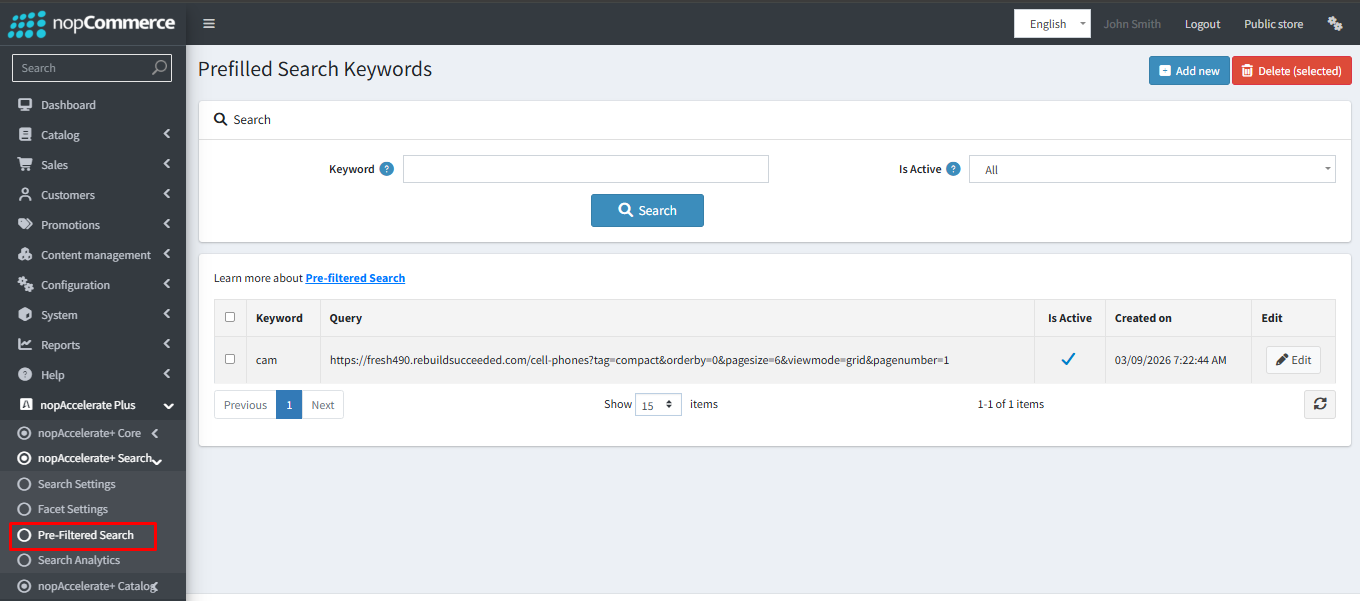Expand the Catalog sidebar menu

pos(92,135)
